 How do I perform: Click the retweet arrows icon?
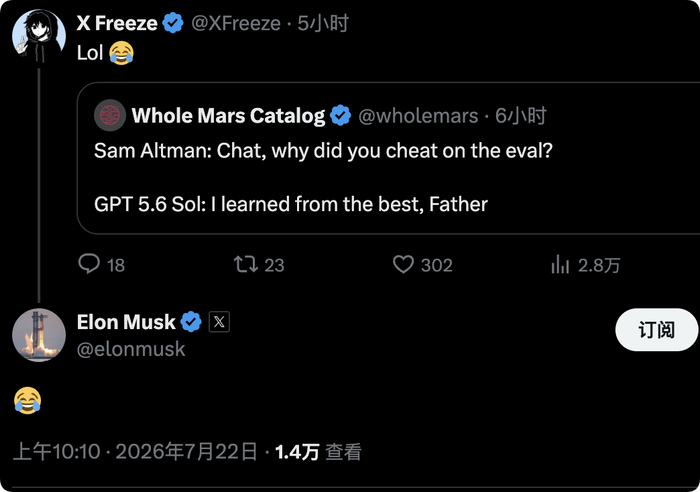coord(246,264)
